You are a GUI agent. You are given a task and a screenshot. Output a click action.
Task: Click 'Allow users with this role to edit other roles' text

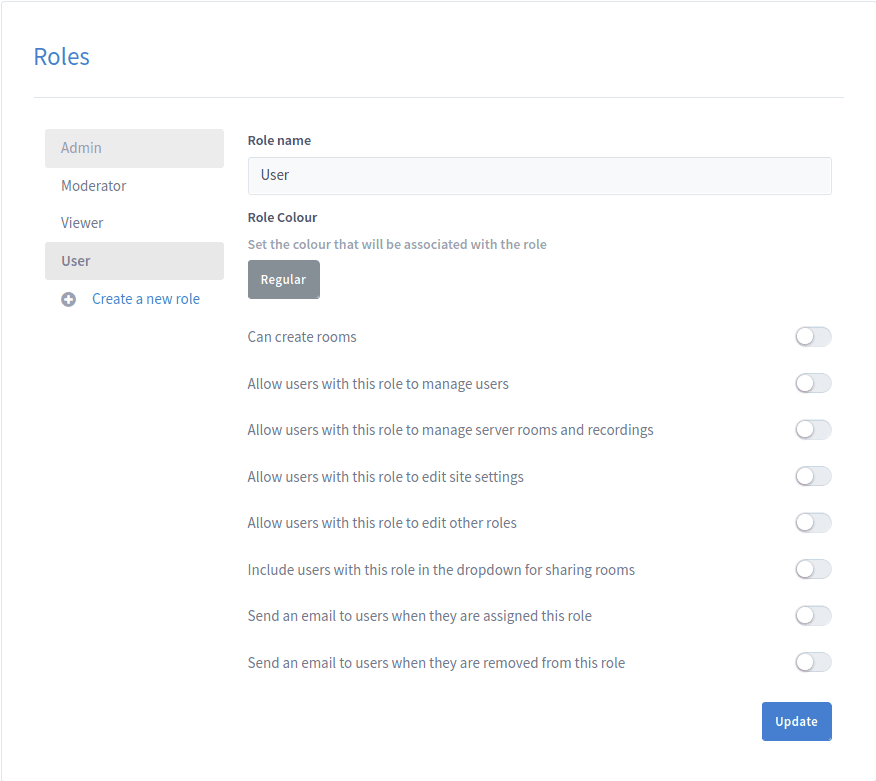[382, 523]
